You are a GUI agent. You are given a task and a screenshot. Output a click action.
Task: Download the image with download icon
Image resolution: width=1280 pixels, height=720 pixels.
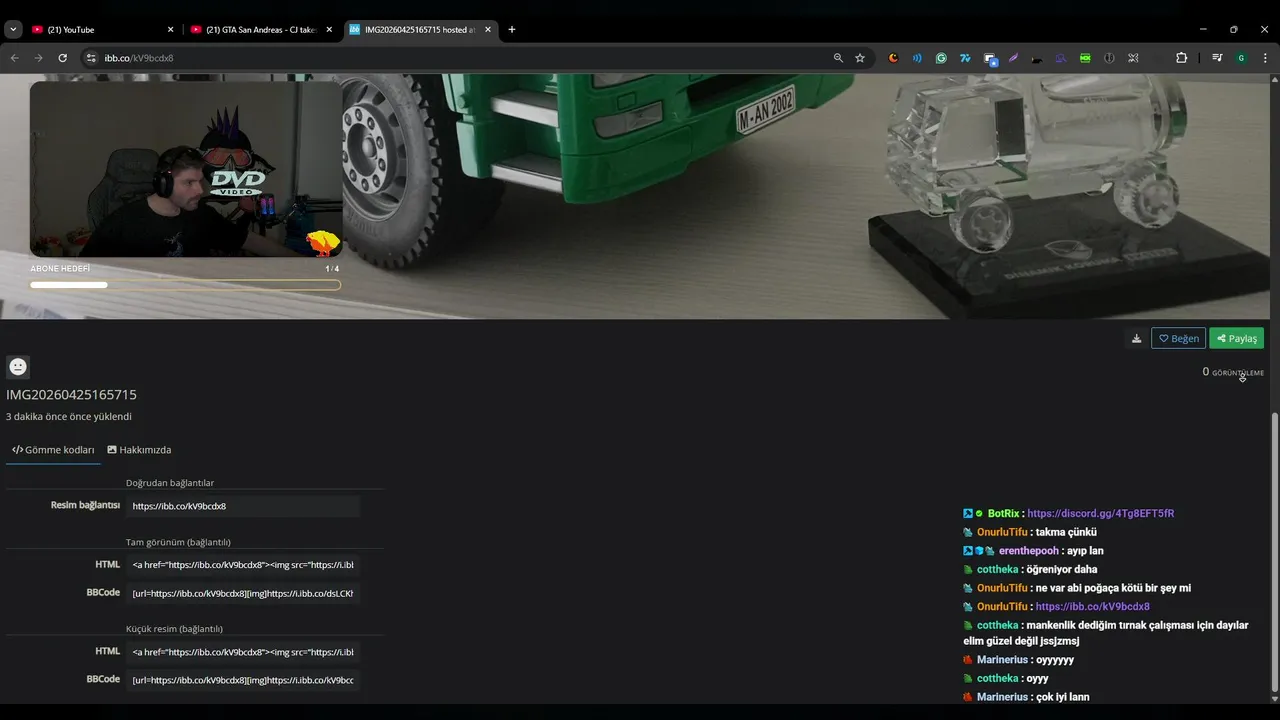pos(1136,338)
